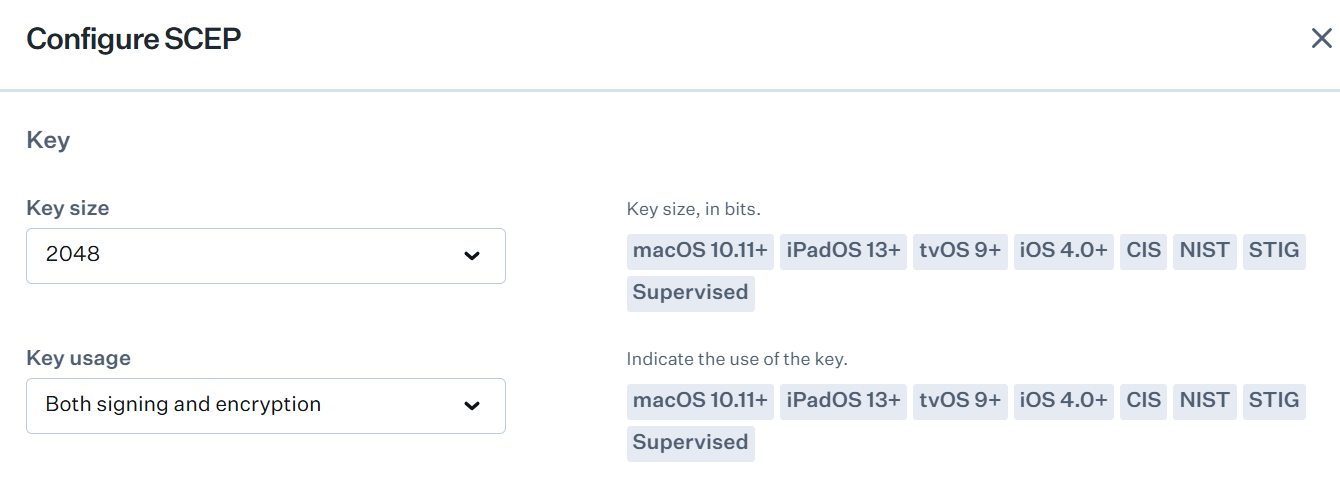Click the STIG badge under Key size
Viewport: 1340px width, 491px height.
click(1274, 251)
